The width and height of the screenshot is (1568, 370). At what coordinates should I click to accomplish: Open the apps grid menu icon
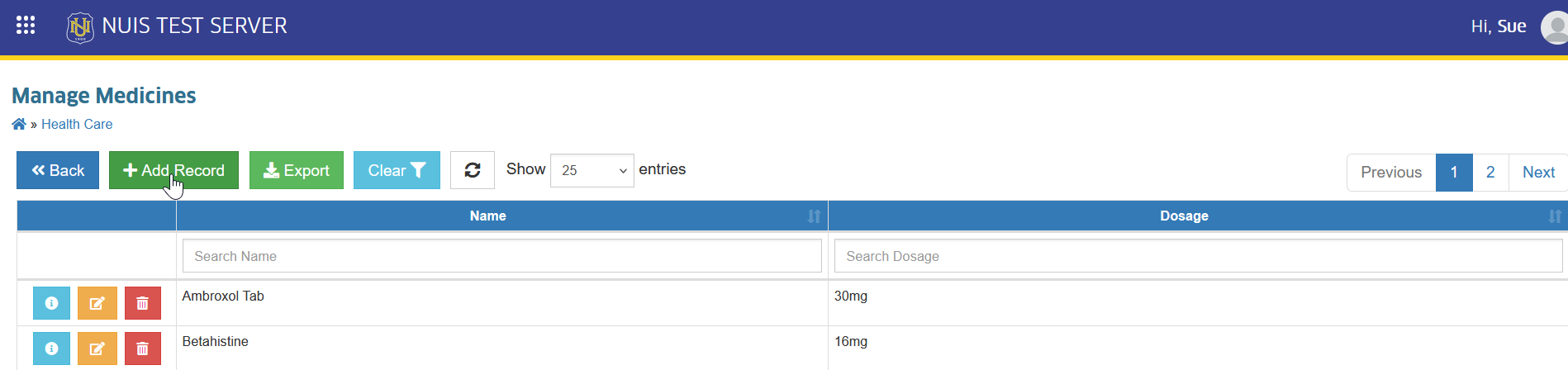tap(26, 25)
